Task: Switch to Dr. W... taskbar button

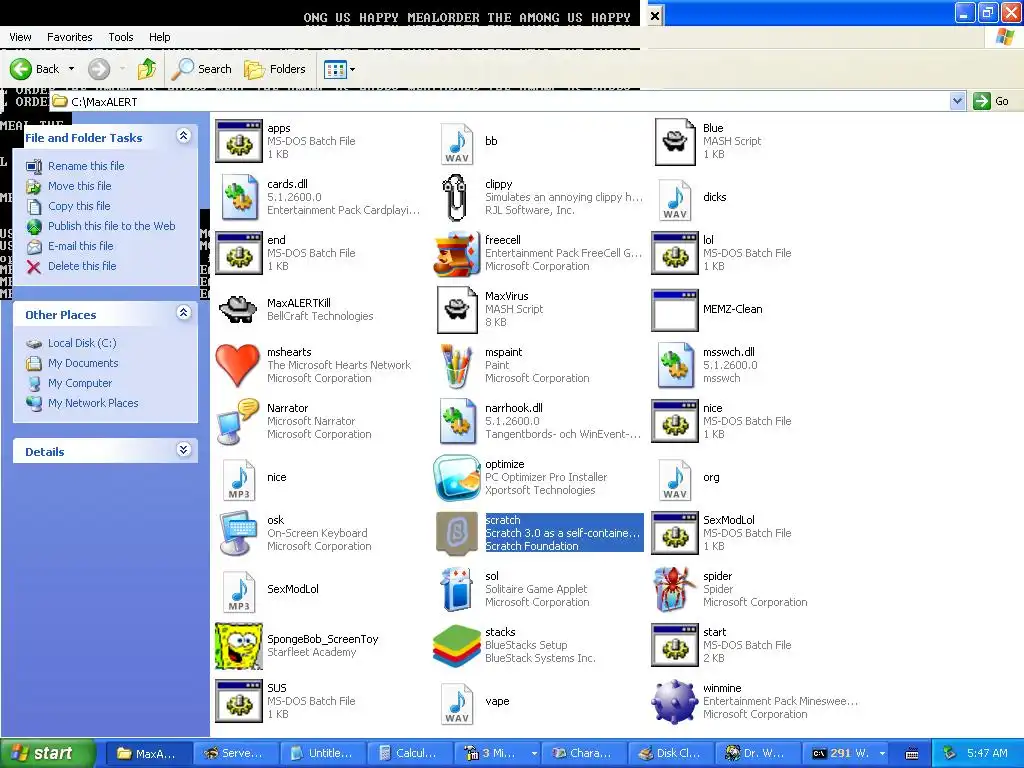Action: (758, 754)
